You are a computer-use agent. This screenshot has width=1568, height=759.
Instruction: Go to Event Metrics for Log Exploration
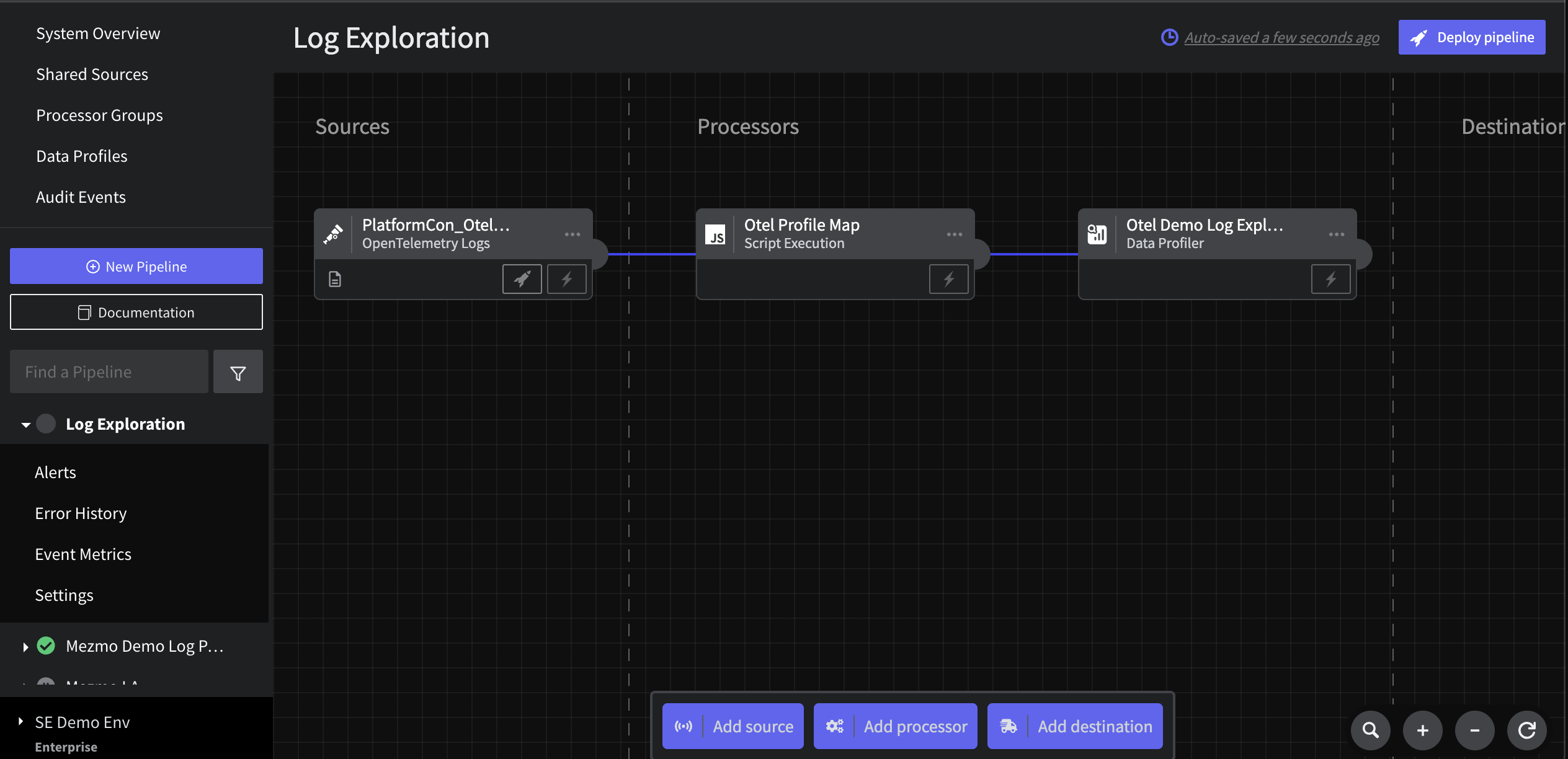83,554
